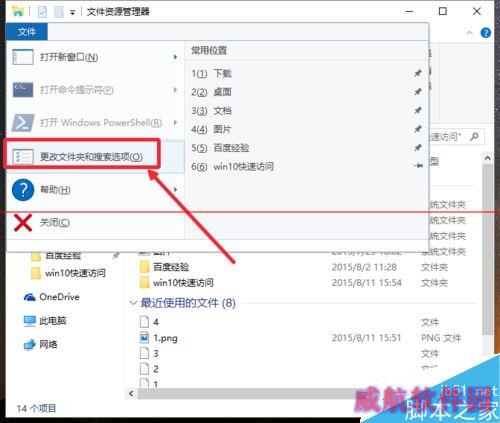This screenshot has width=500, height=423.
Task: Click the red X 关闭 icon
Action: coord(23,223)
